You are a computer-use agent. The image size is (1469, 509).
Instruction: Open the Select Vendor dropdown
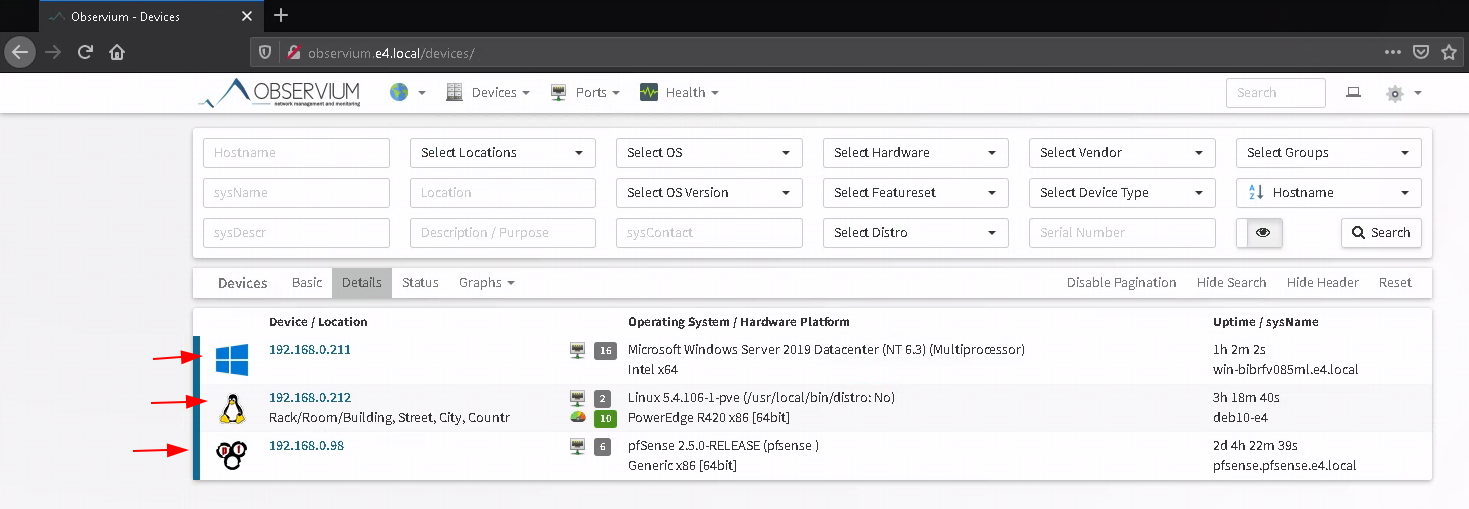coord(1122,153)
